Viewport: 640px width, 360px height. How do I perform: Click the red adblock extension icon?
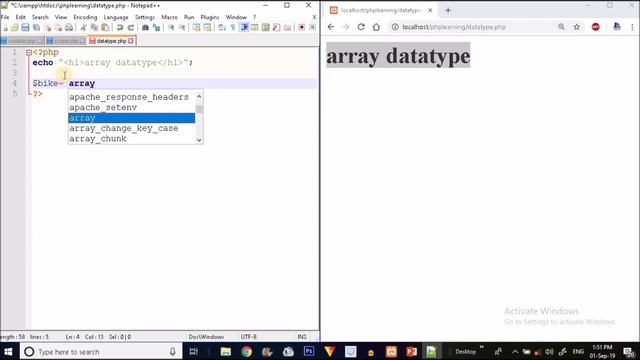coord(596,27)
